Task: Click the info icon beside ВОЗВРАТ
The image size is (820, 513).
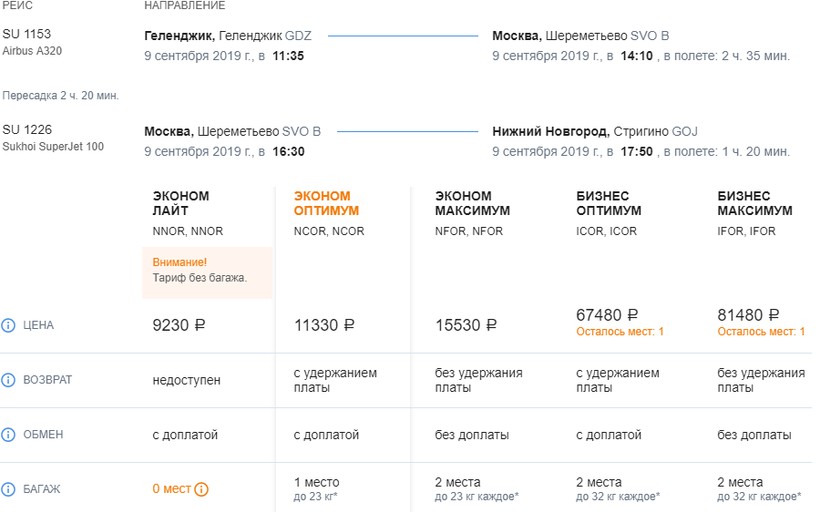Action: pos(9,380)
